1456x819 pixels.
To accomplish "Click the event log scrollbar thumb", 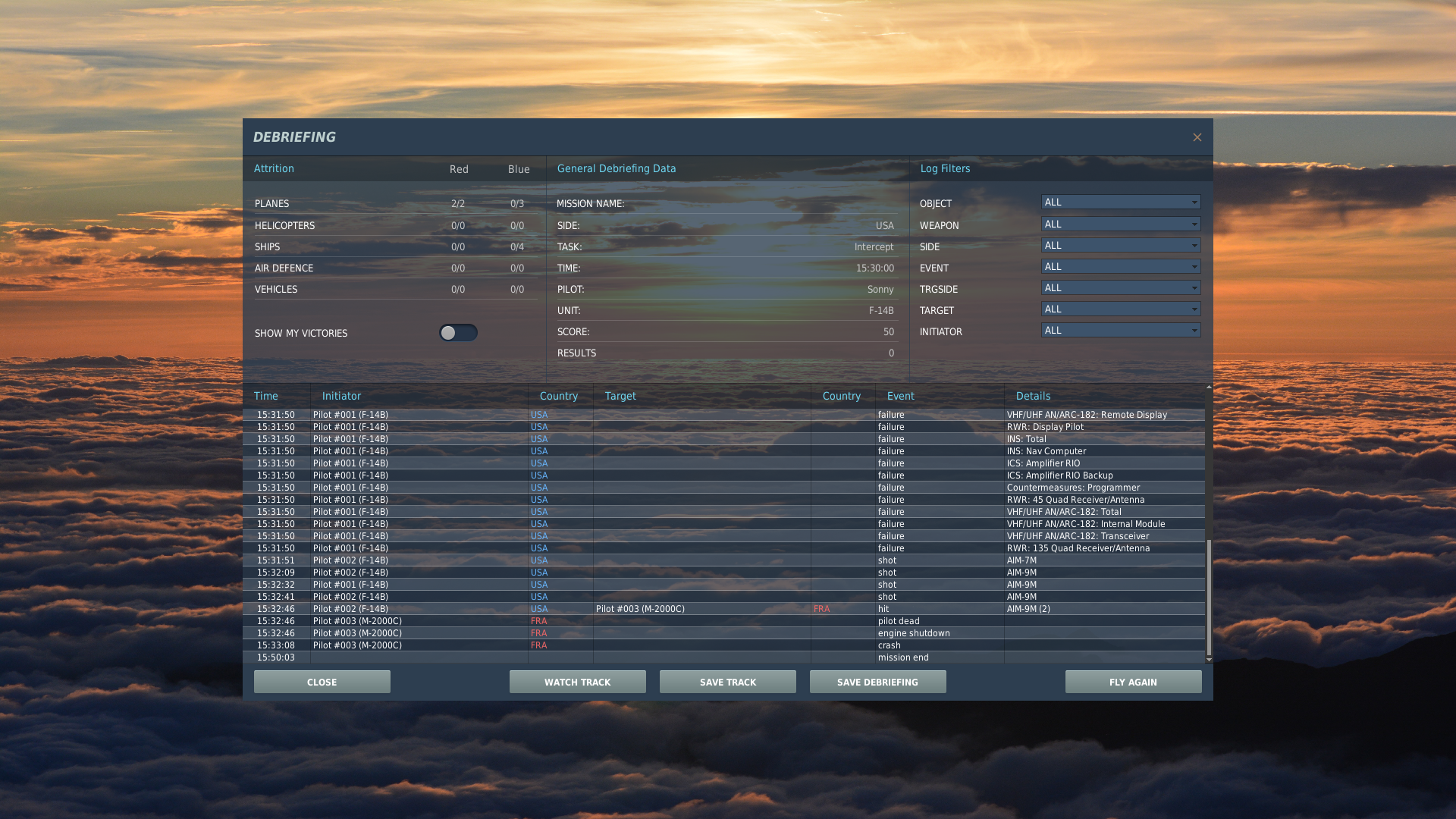I will (x=1209, y=598).
